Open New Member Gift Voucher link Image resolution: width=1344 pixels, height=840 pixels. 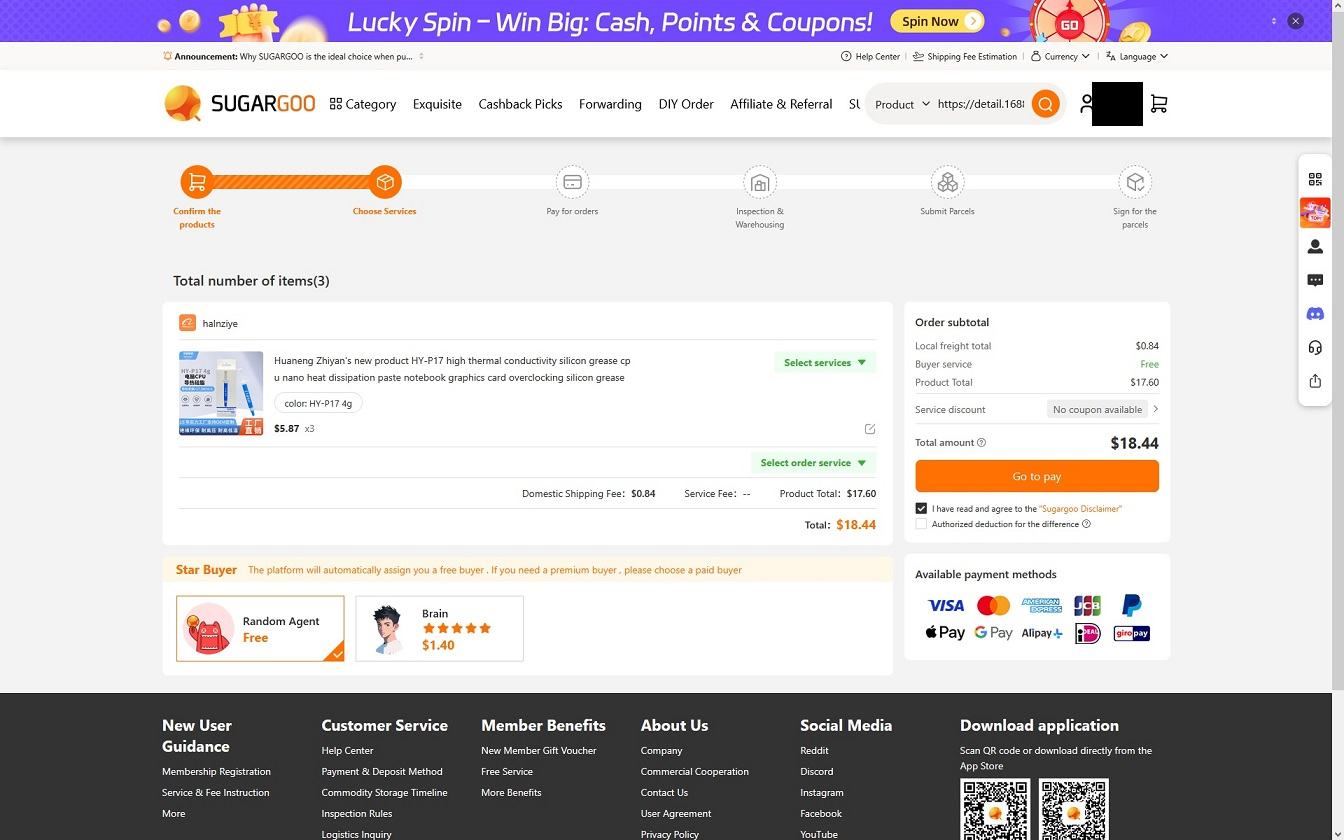pos(539,751)
